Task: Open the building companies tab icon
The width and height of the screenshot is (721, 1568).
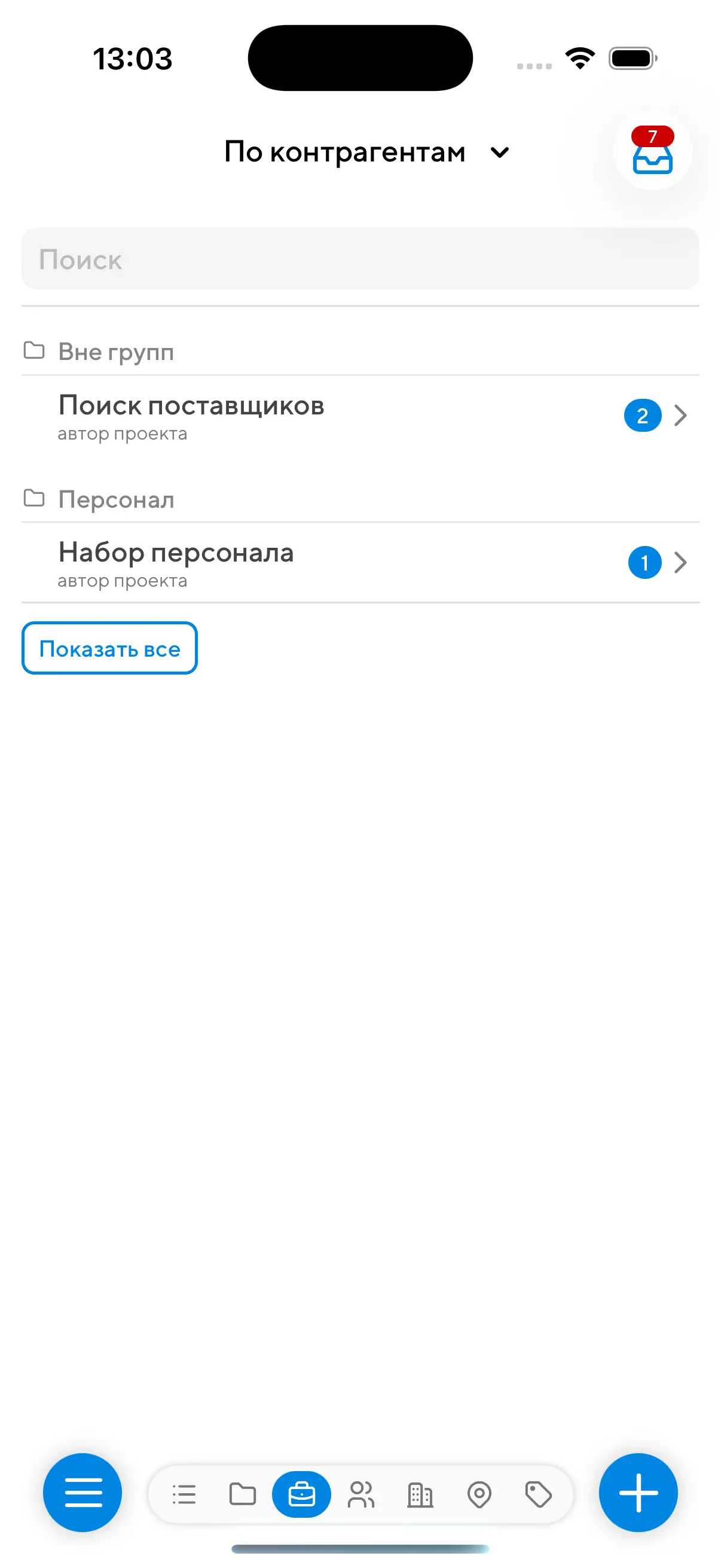Action: 420,1494
